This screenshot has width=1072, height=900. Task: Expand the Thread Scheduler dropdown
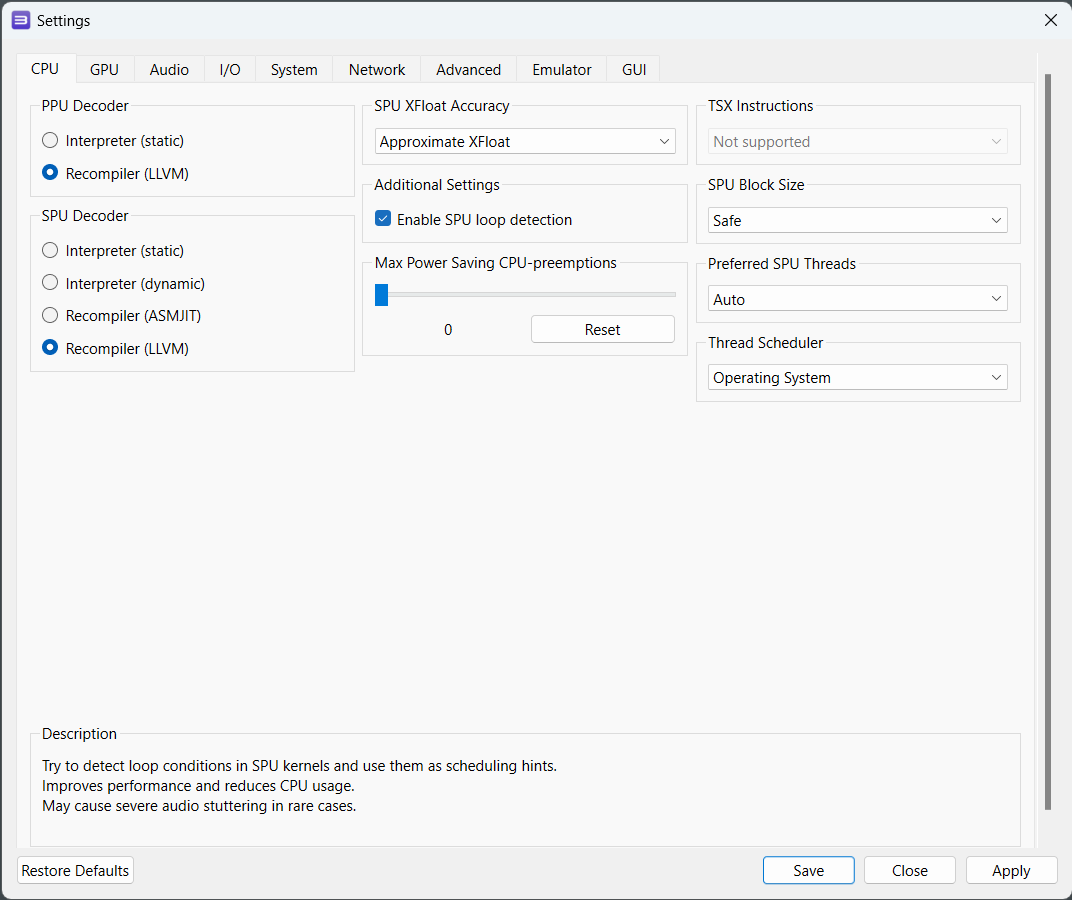point(857,378)
